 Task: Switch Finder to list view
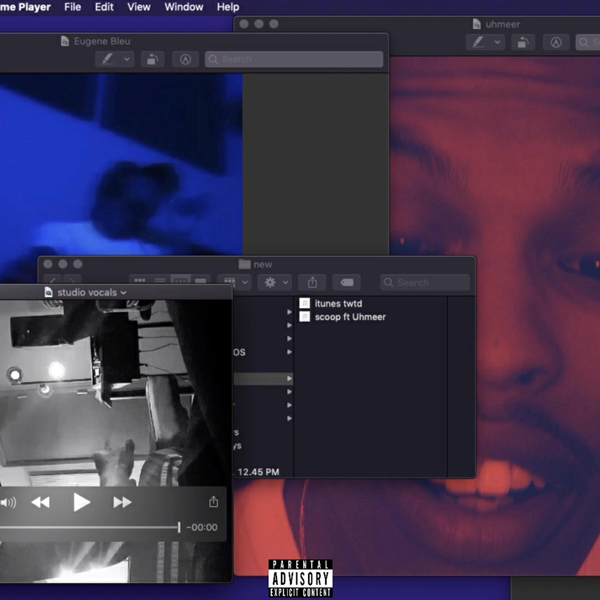(160, 280)
